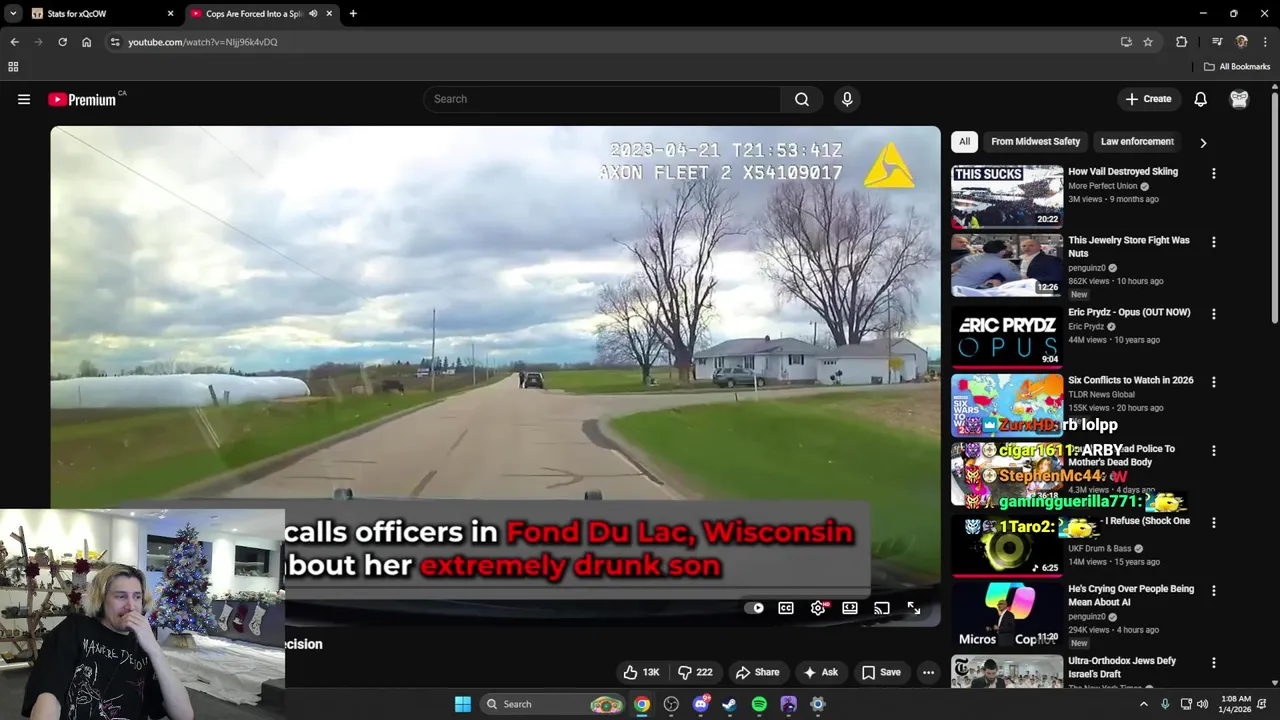Open options for I Refuse (Shock One) video

(x=1214, y=523)
